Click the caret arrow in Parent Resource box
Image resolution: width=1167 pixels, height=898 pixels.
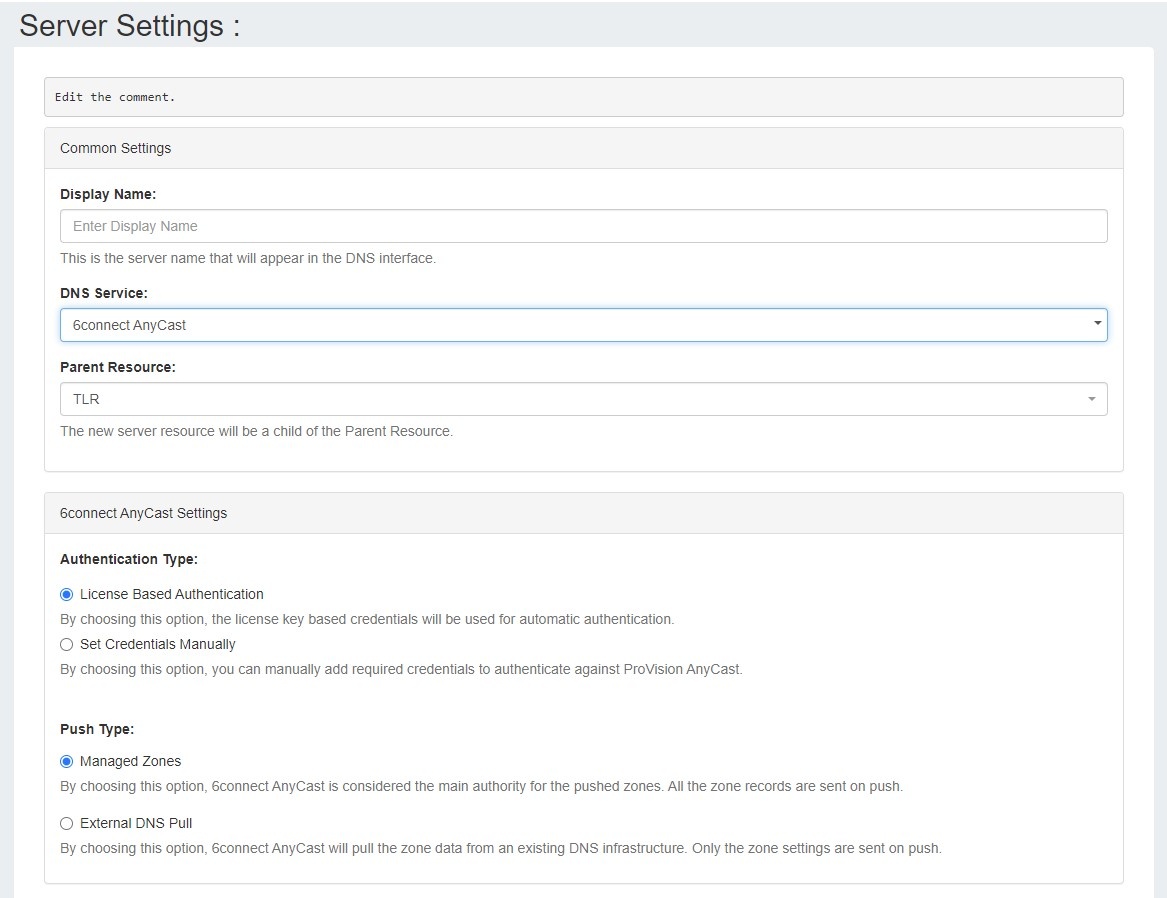1092,400
